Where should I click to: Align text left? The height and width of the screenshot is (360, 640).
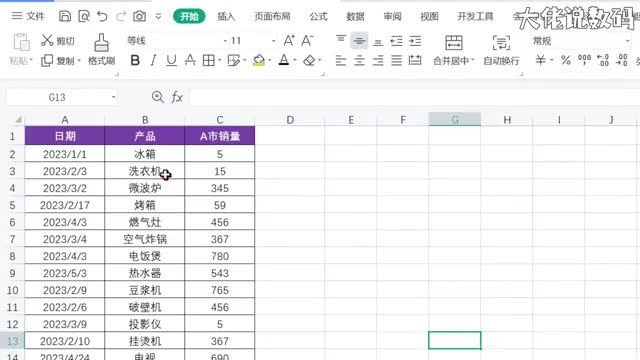341,61
